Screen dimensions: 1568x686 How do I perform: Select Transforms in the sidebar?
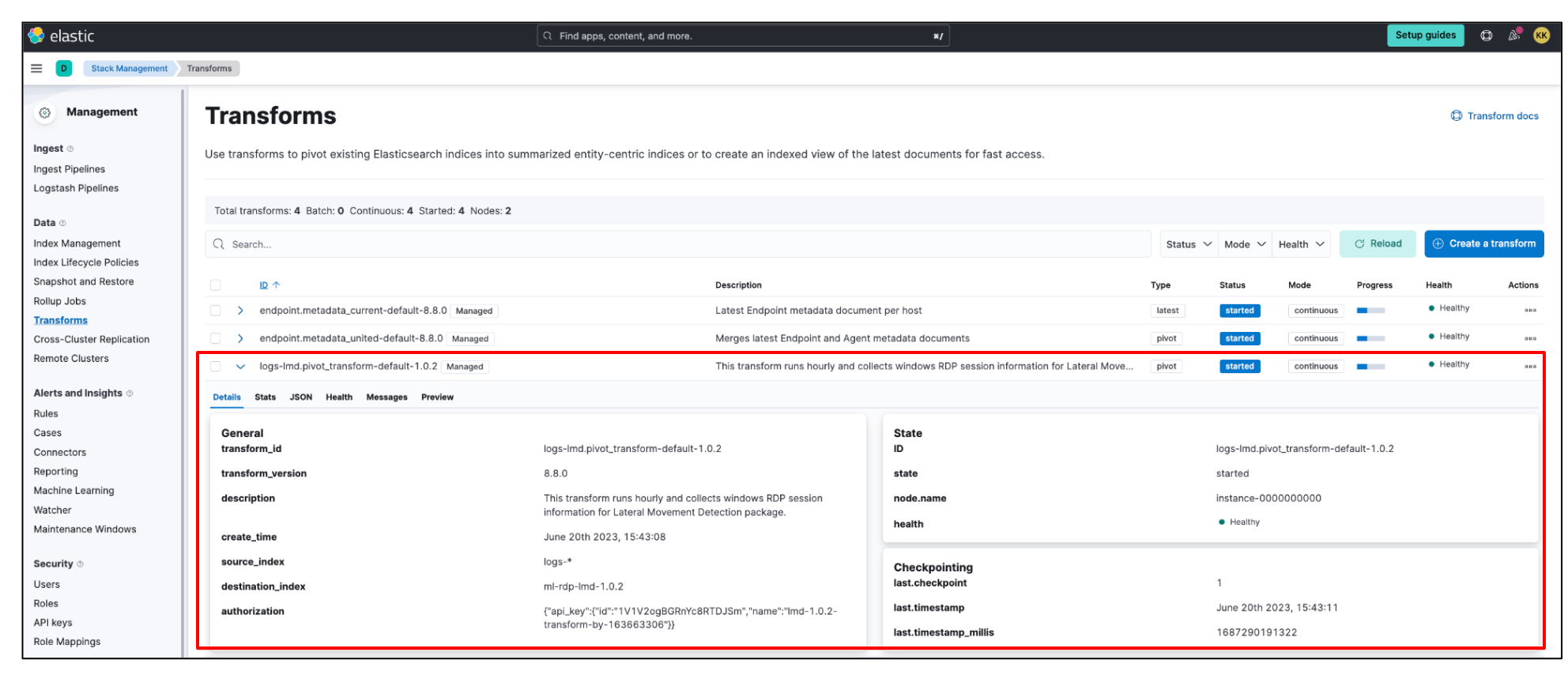(x=61, y=320)
